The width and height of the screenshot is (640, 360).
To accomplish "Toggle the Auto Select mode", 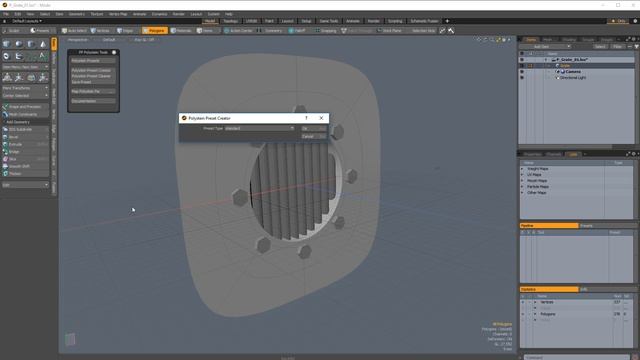I will [x=74, y=31].
